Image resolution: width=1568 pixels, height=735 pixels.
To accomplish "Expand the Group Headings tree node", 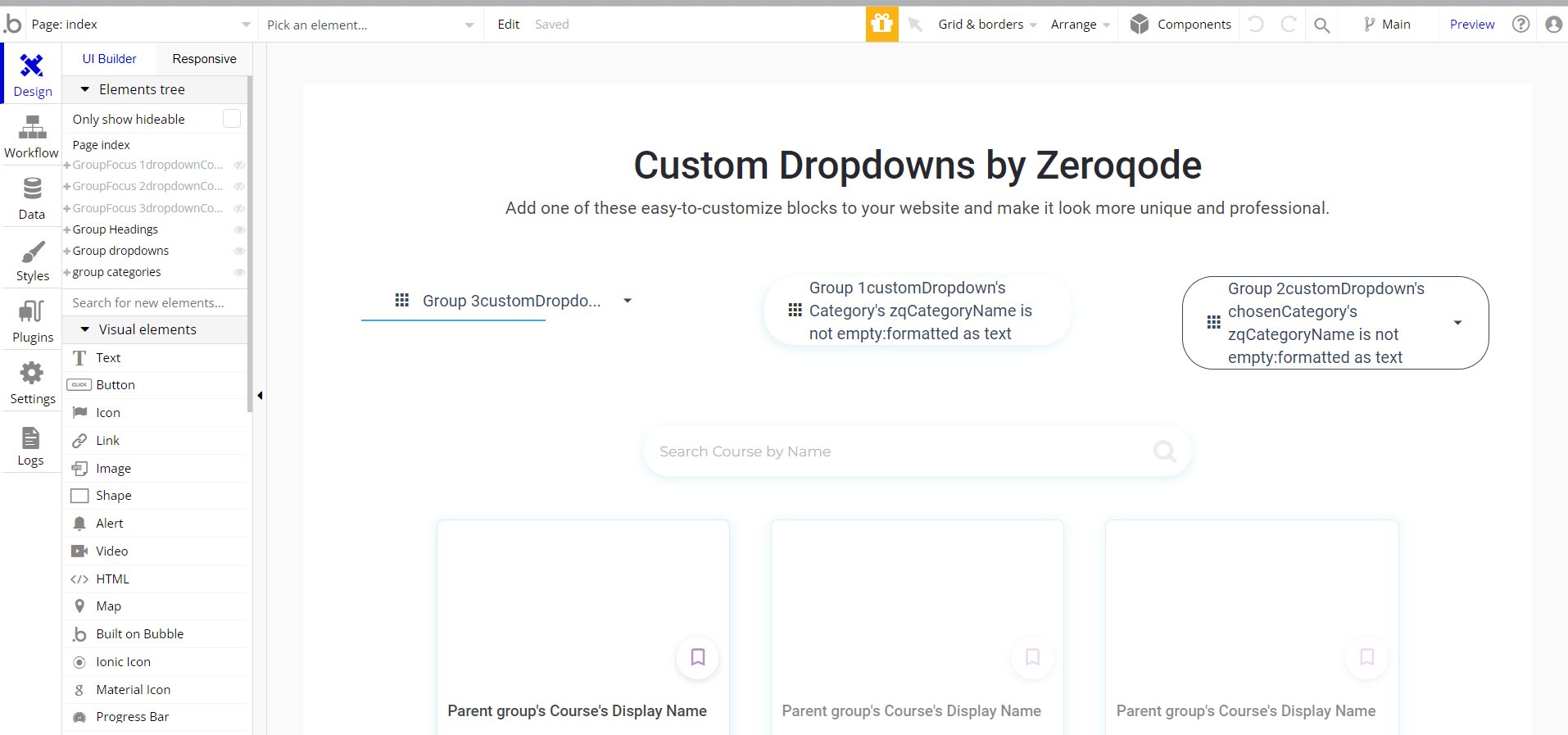I will 67,229.
